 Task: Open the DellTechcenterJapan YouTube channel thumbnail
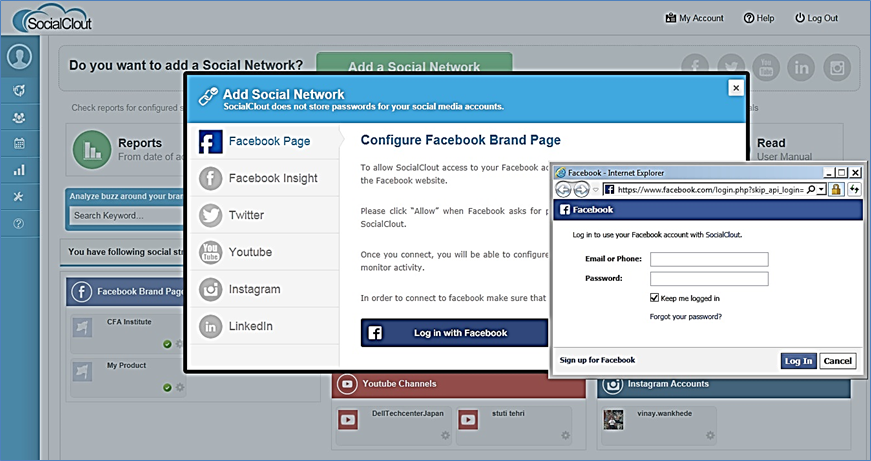[348, 420]
